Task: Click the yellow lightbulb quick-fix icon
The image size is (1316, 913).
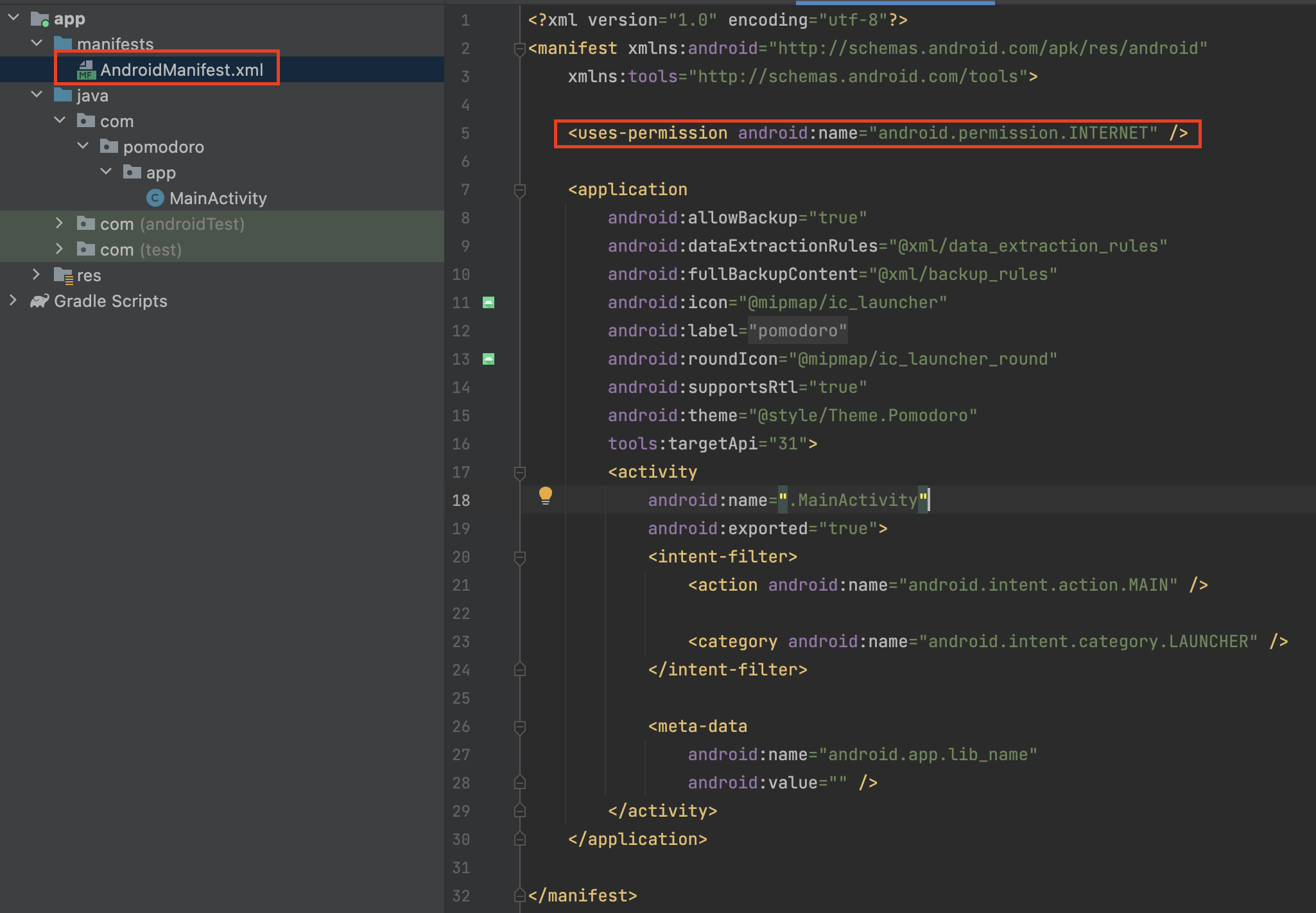Action: coord(545,495)
